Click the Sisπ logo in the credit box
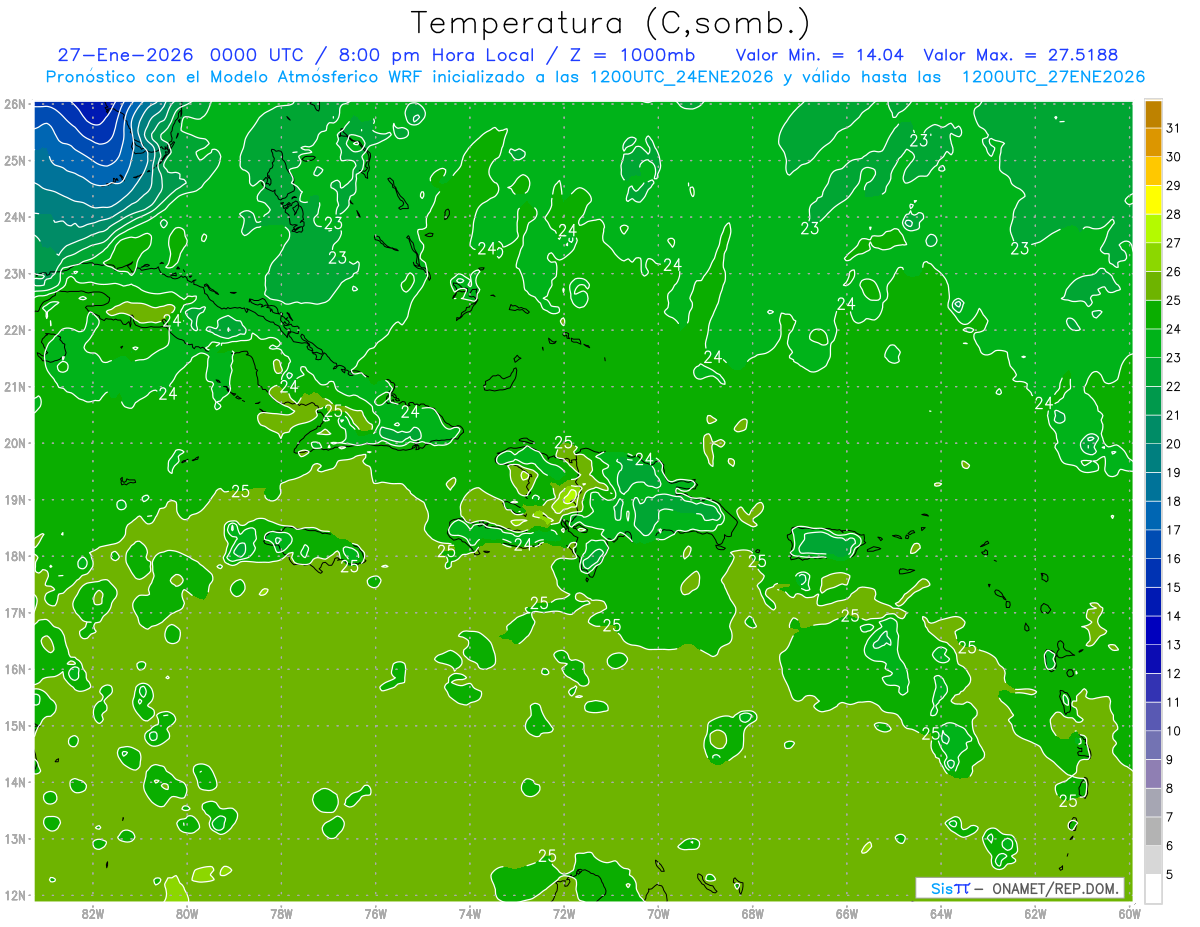 pyautogui.click(x=950, y=888)
